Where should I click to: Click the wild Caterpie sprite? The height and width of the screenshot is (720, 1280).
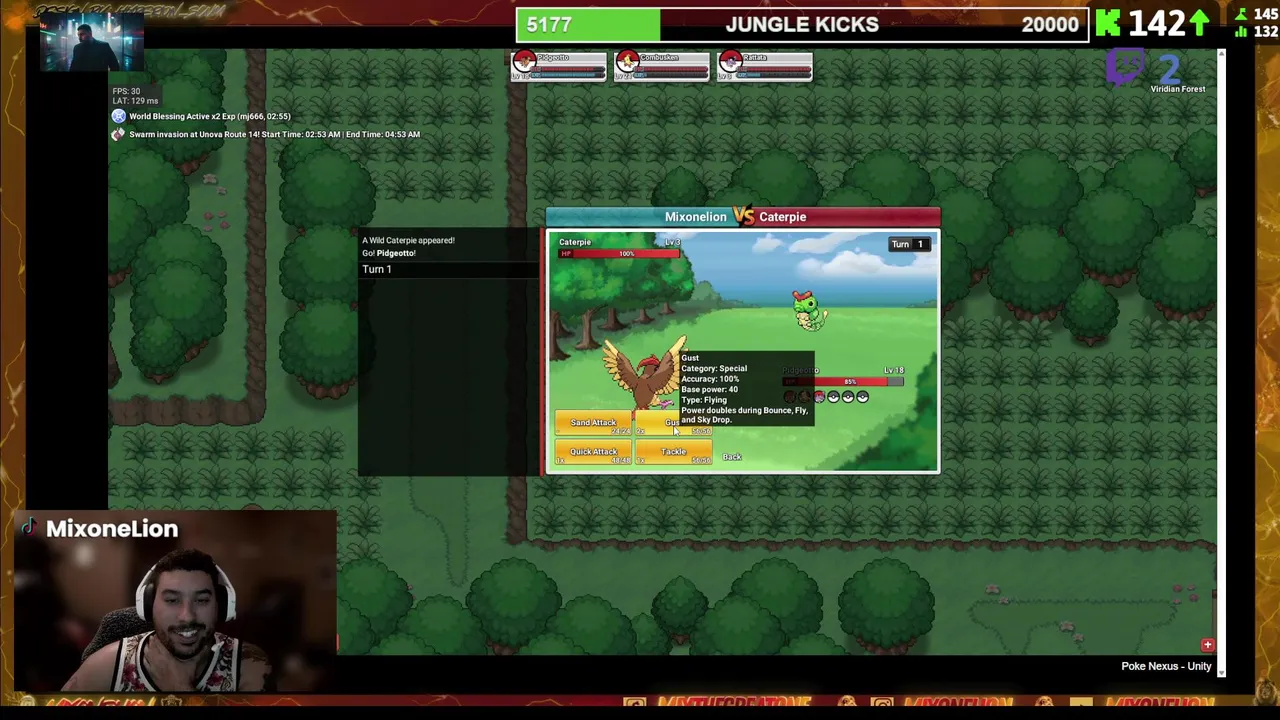tap(808, 310)
